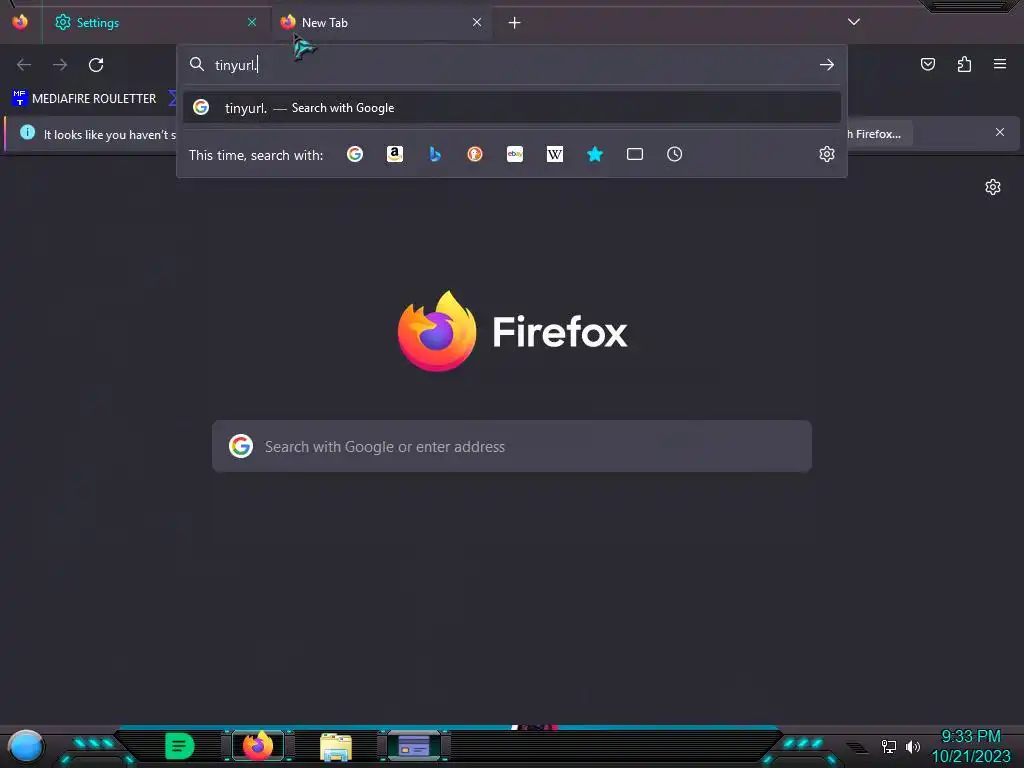Switch to the Settings tab
1024x768 pixels.
[157, 22]
